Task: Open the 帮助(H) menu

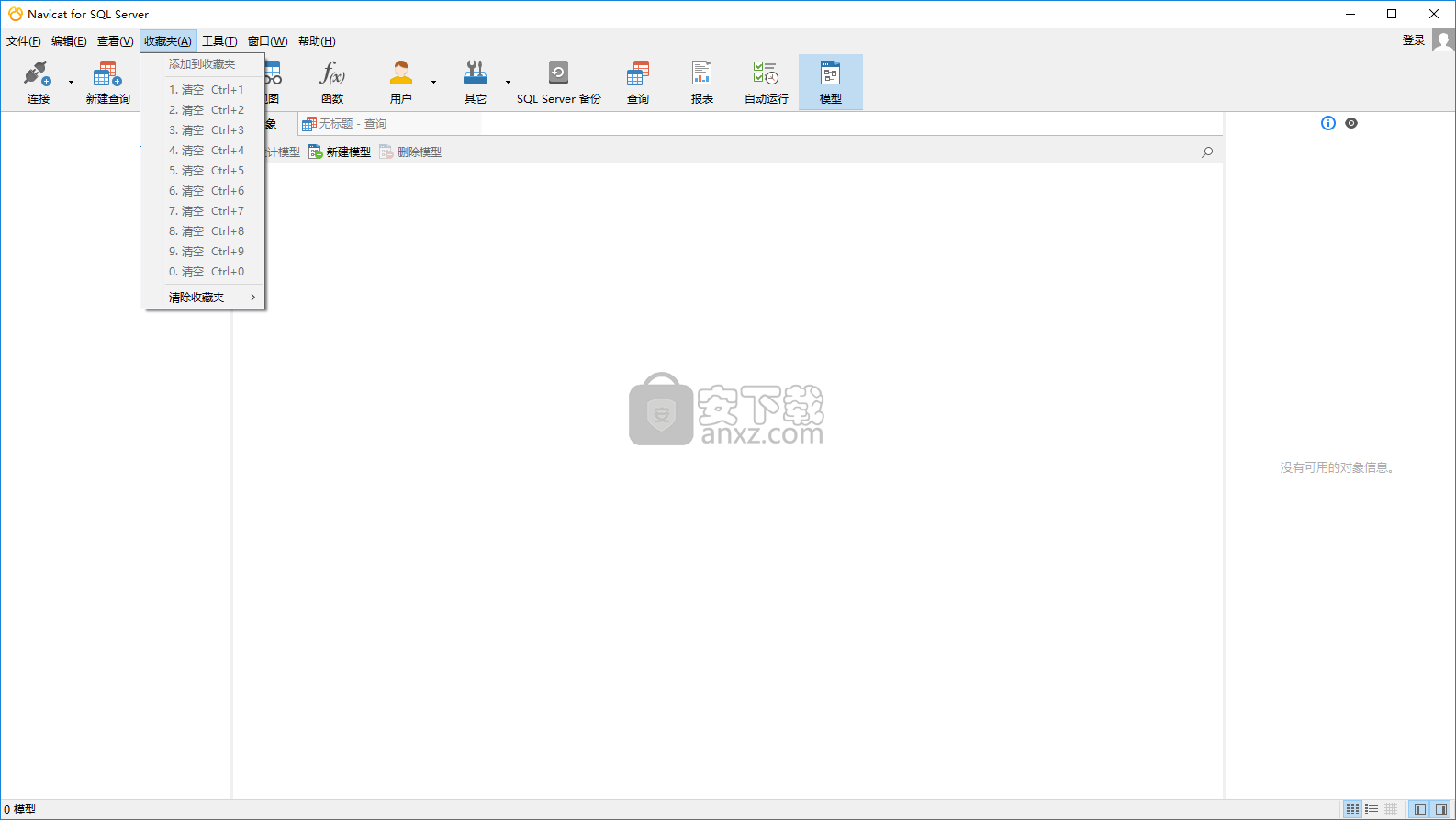Action: pos(317,41)
